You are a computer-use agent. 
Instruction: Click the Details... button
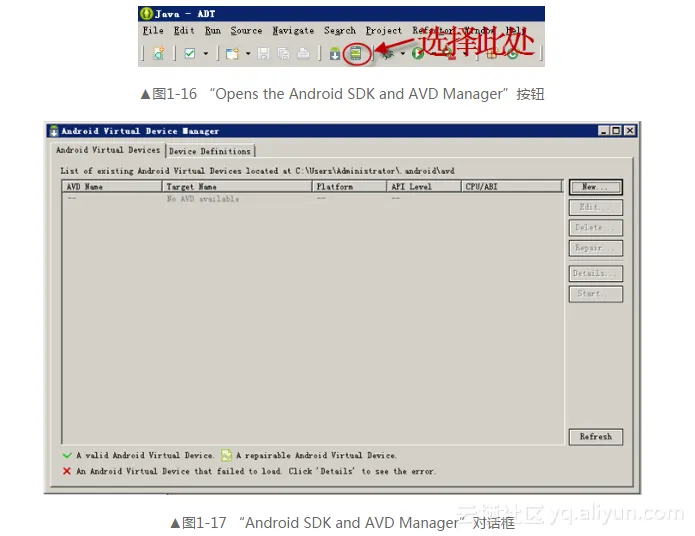[x=596, y=274]
